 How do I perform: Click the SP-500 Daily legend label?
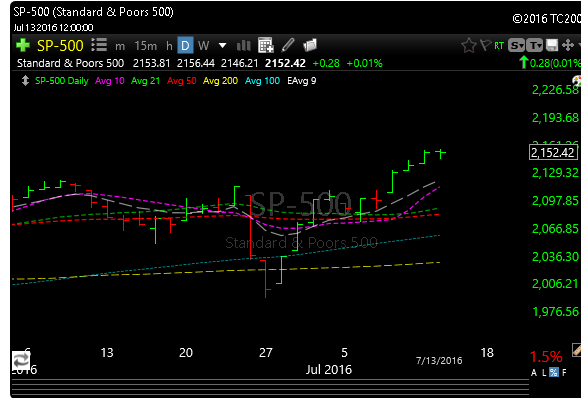click(x=62, y=81)
